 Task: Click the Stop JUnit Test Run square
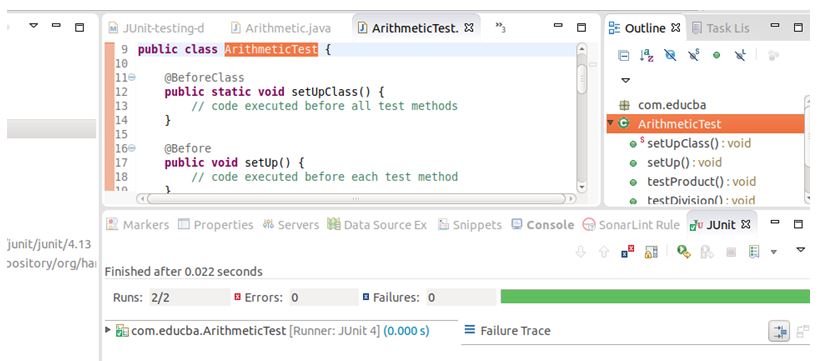click(731, 252)
